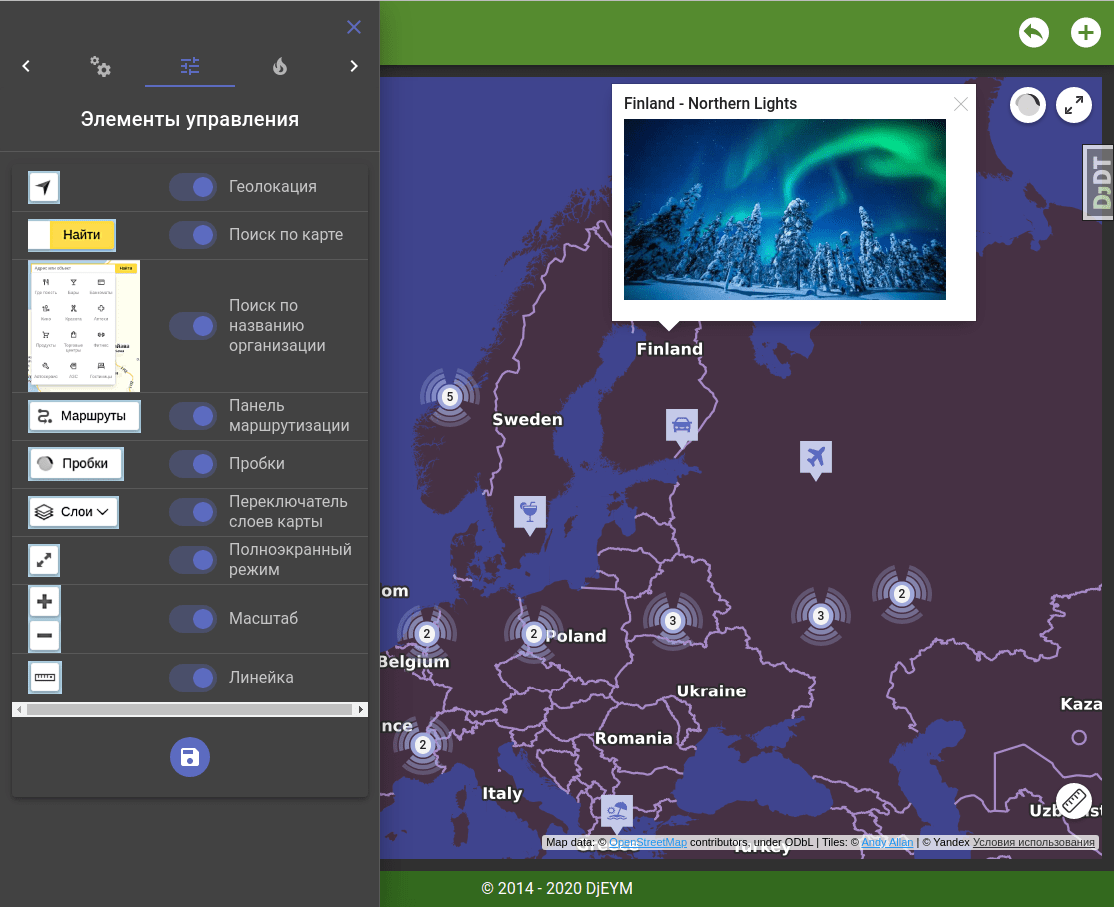Click the zoom plus preview icon

44,602
